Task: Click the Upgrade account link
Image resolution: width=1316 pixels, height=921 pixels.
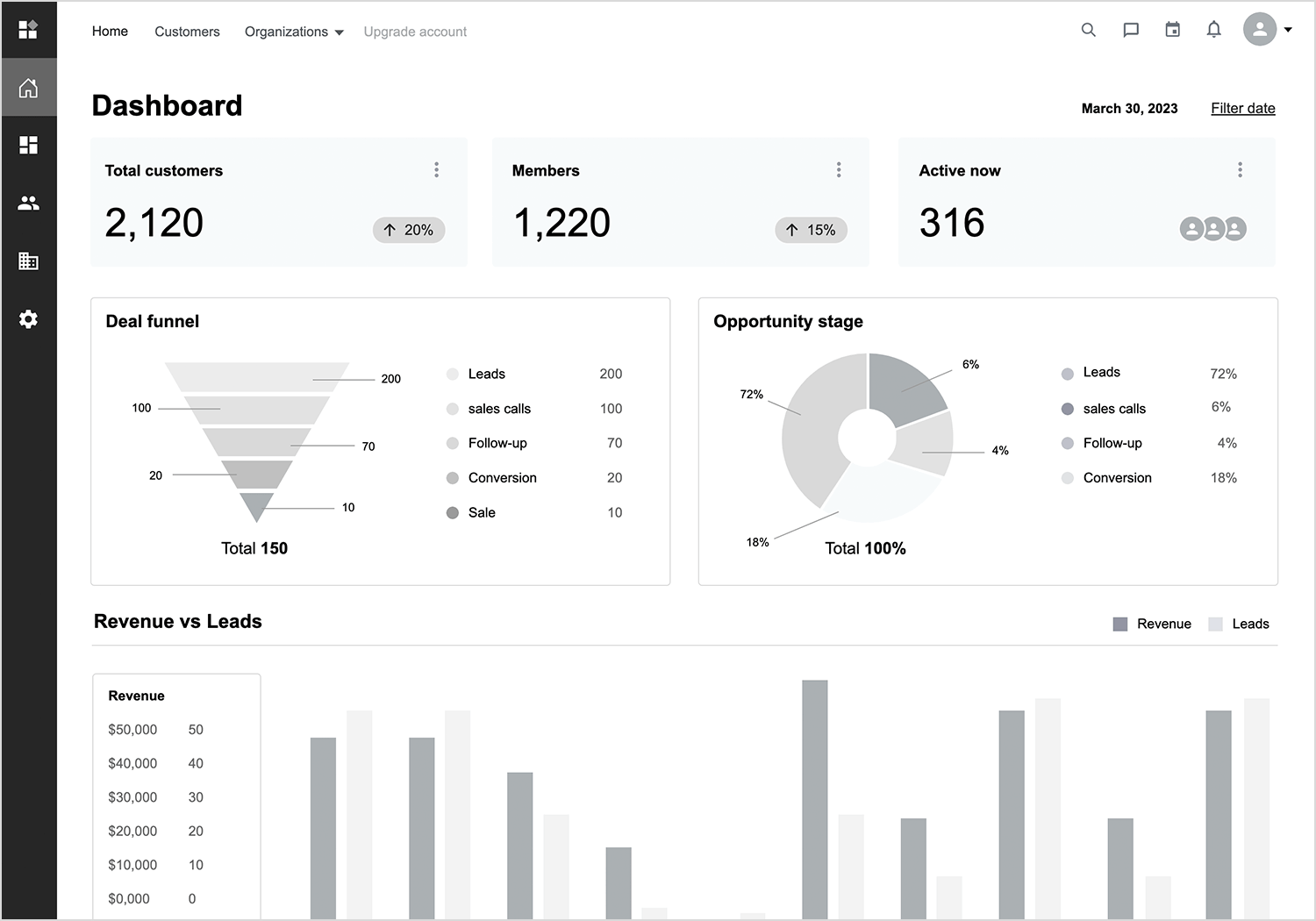Action: (415, 32)
